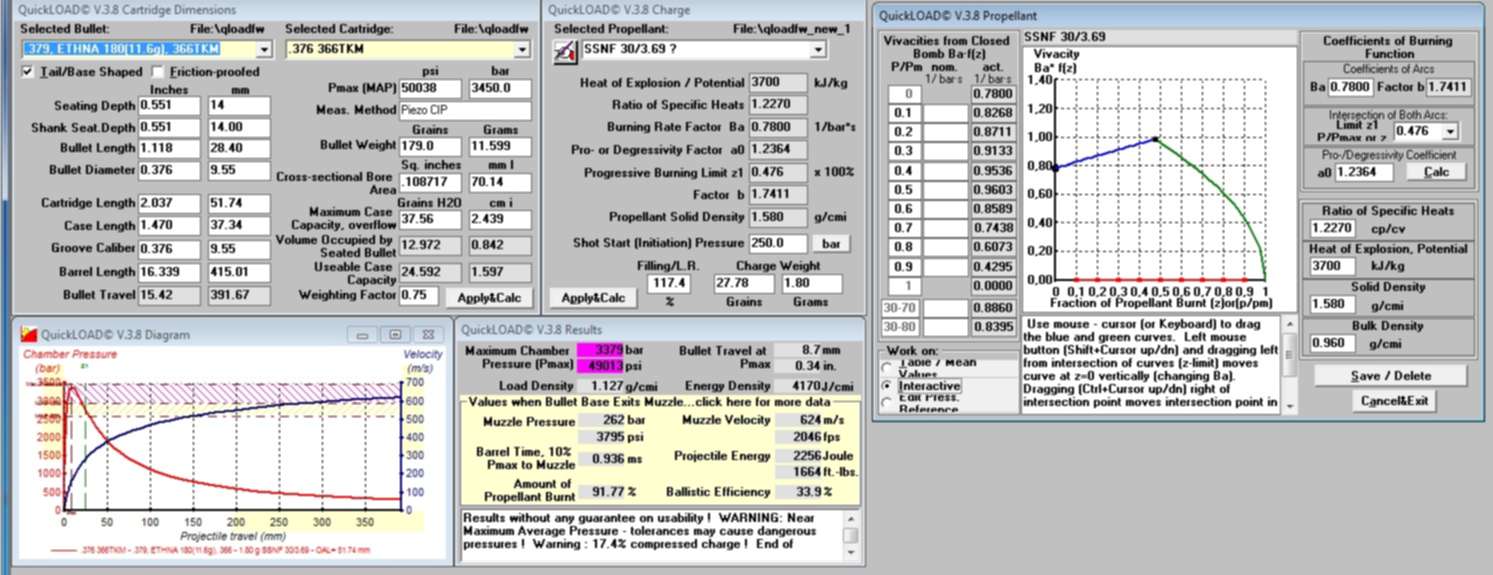This screenshot has width=1493, height=575.
Task: Click Apply&Calc in the Cartridge Dimensions window
Action: pos(489,297)
